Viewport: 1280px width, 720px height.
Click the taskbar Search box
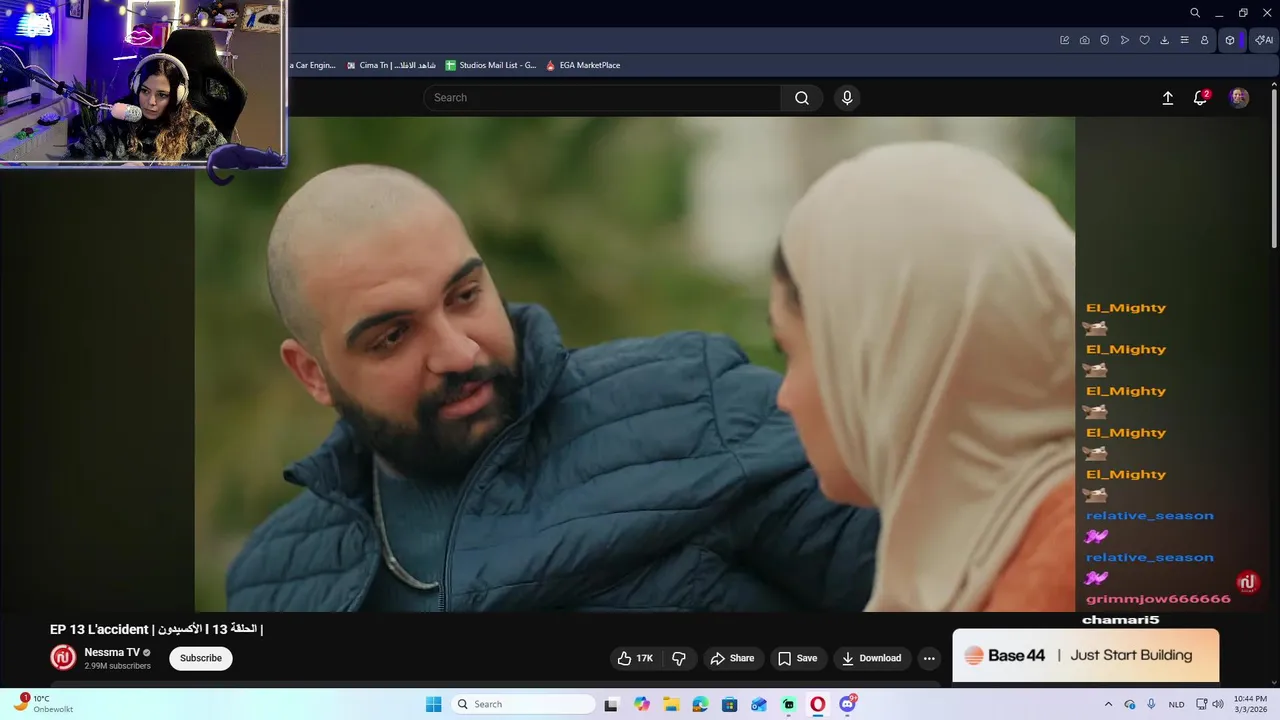point(523,704)
